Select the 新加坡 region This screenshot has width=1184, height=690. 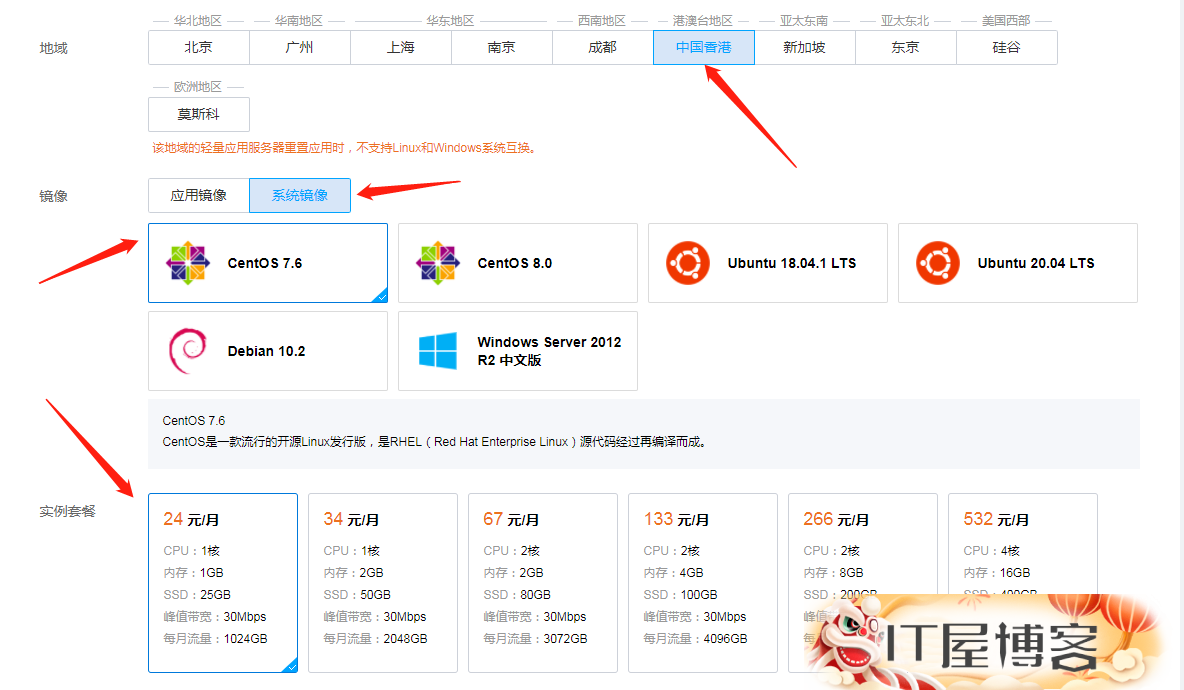tap(805, 48)
